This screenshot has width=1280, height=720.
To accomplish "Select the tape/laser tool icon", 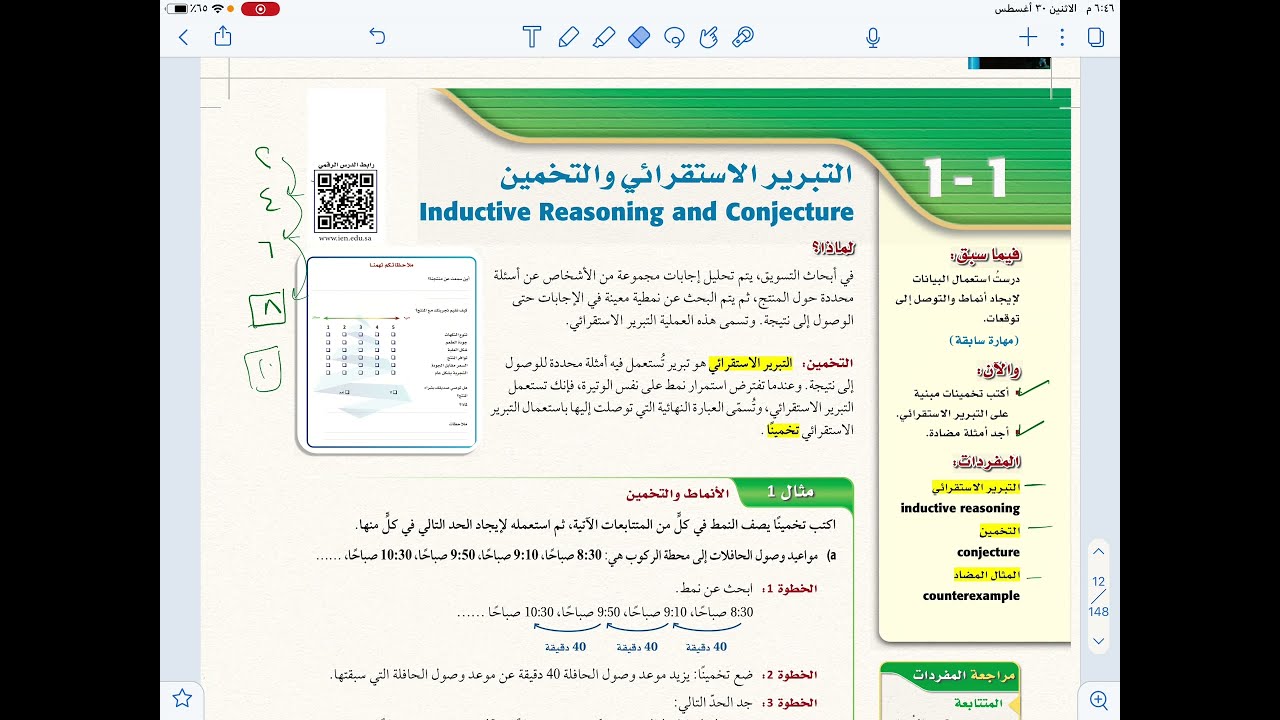I will coord(743,37).
